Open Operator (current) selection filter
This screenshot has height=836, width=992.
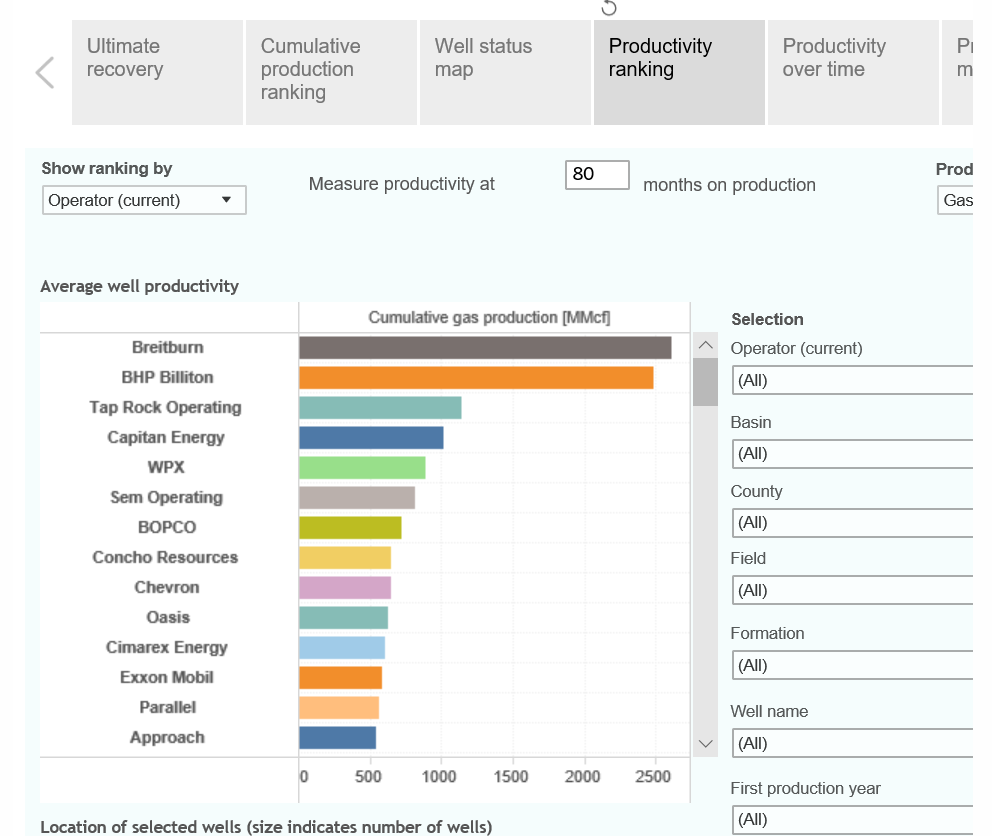(852, 380)
